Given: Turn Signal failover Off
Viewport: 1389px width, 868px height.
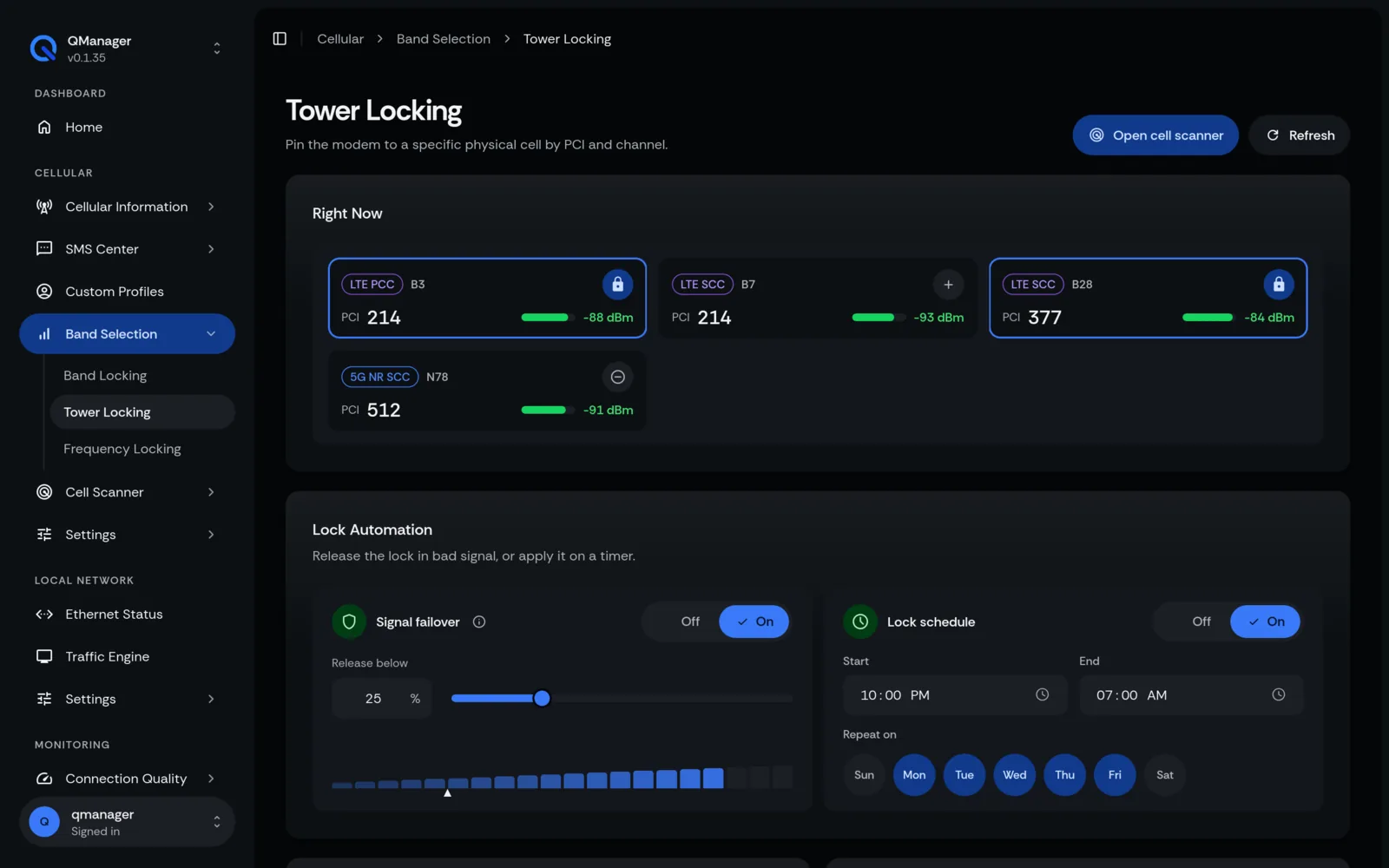Looking at the screenshot, I should [x=690, y=621].
